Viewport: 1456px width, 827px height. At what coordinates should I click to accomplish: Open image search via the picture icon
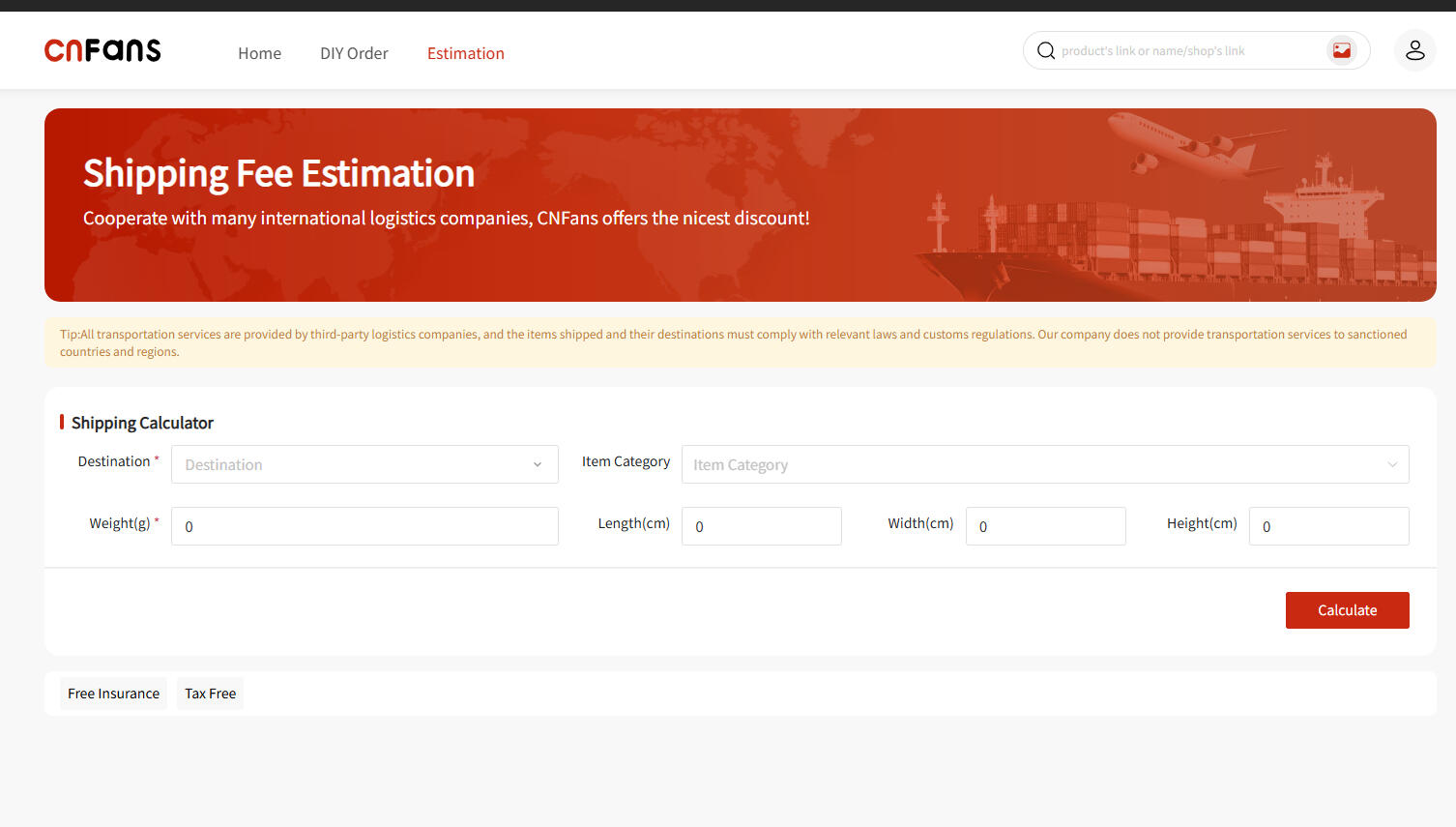[1341, 50]
